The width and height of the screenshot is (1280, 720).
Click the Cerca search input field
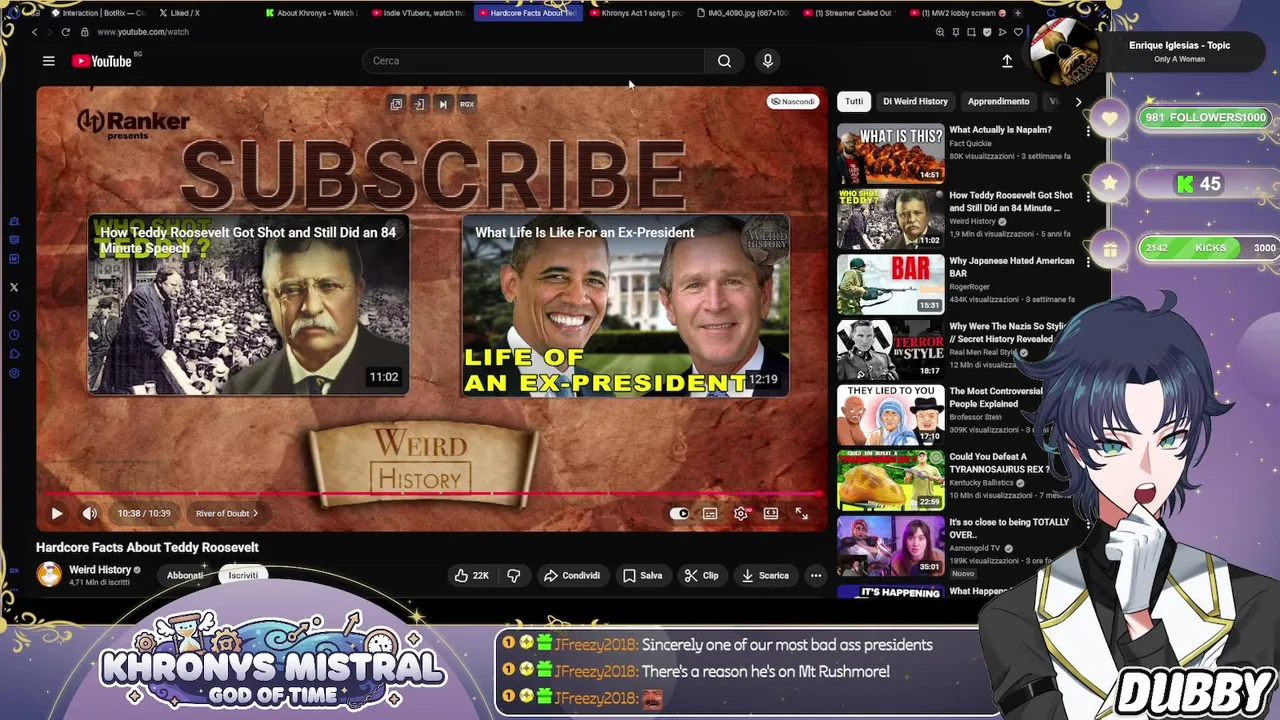tap(533, 61)
